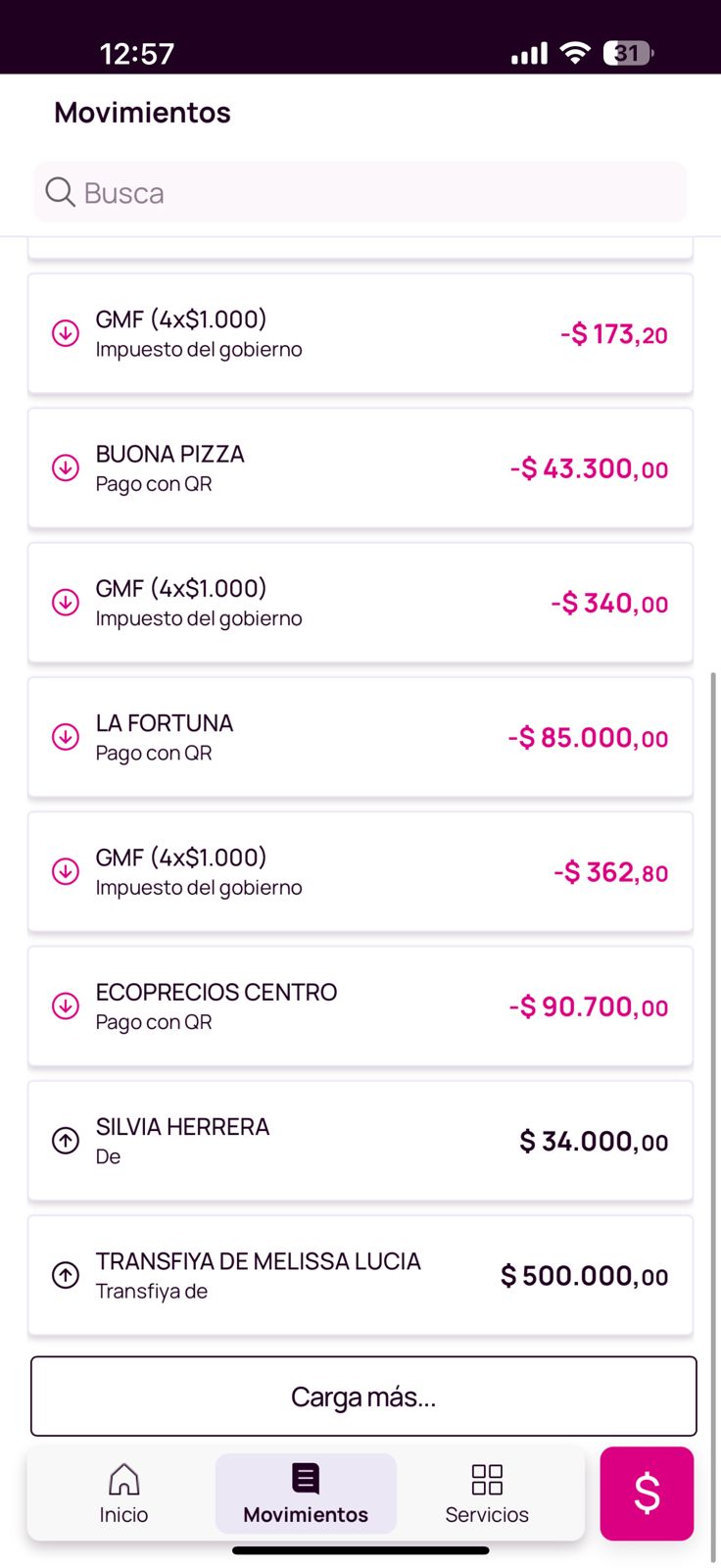Open the Inicio home icon
721x1568 pixels.
click(123, 1479)
